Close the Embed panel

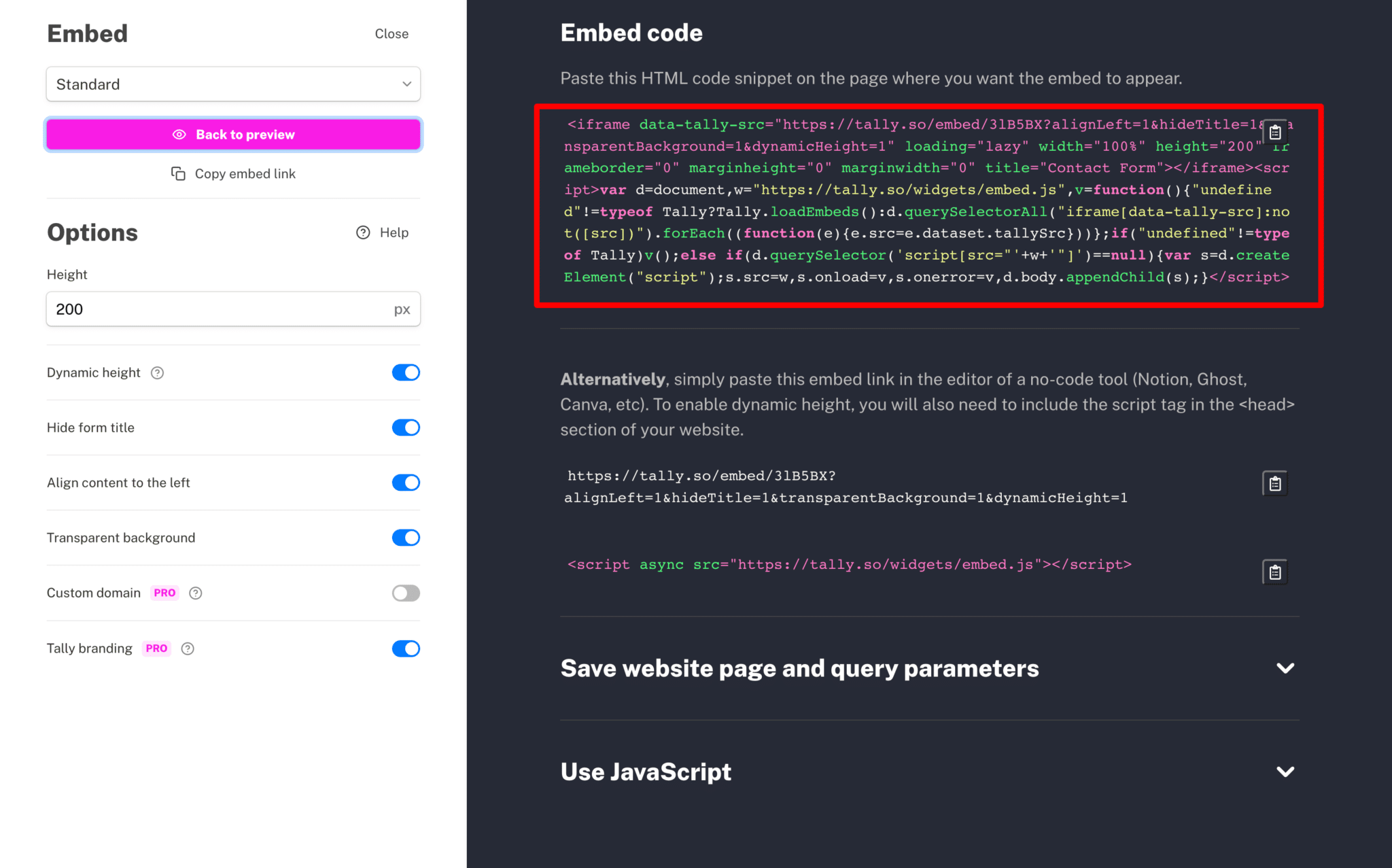click(391, 33)
